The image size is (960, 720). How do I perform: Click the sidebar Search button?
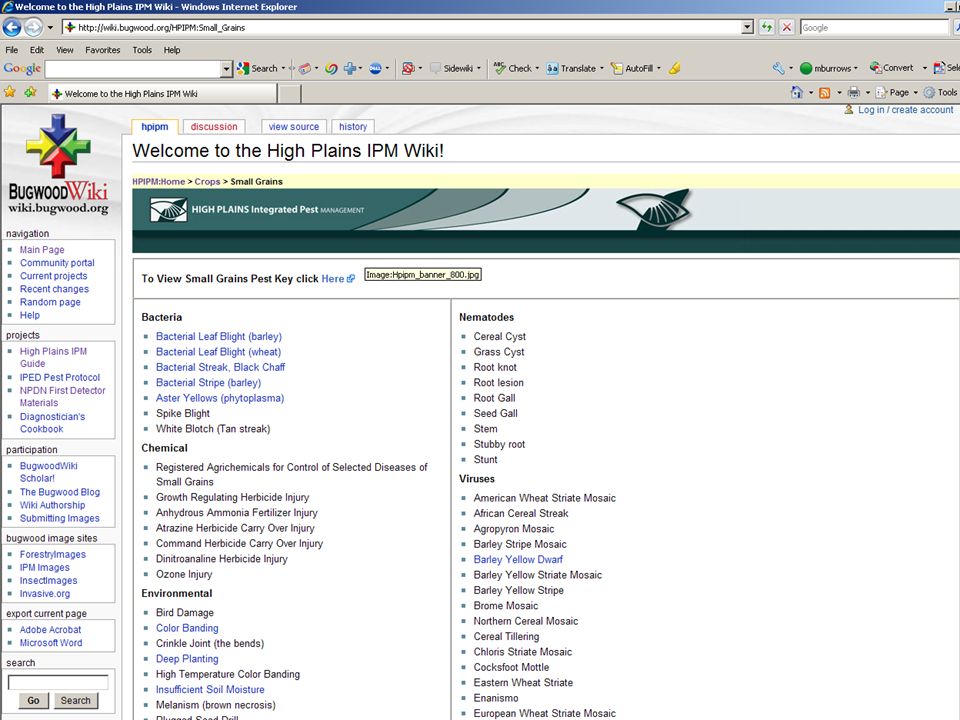click(x=75, y=700)
